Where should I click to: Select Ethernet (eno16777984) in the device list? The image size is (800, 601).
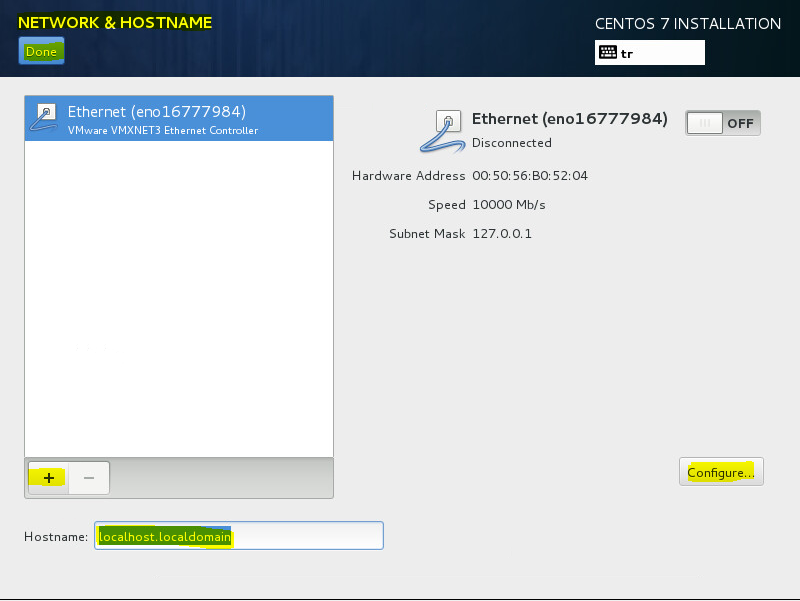pyautogui.click(x=179, y=118)
